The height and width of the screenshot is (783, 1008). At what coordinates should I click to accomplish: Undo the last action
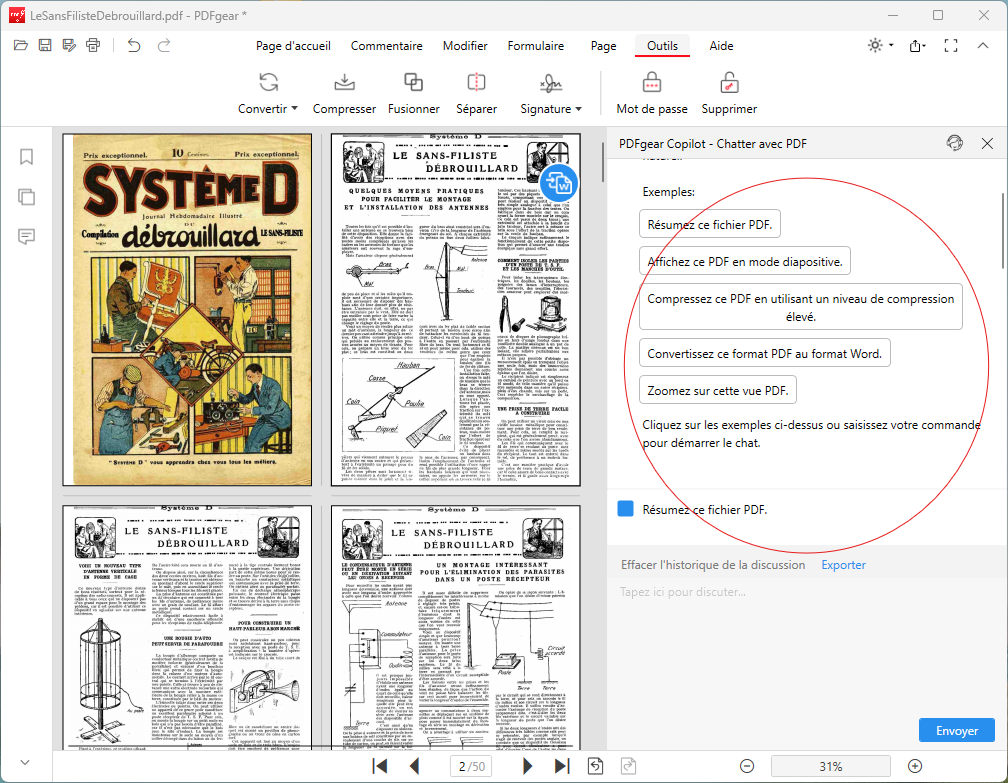[x=134, y=45]
